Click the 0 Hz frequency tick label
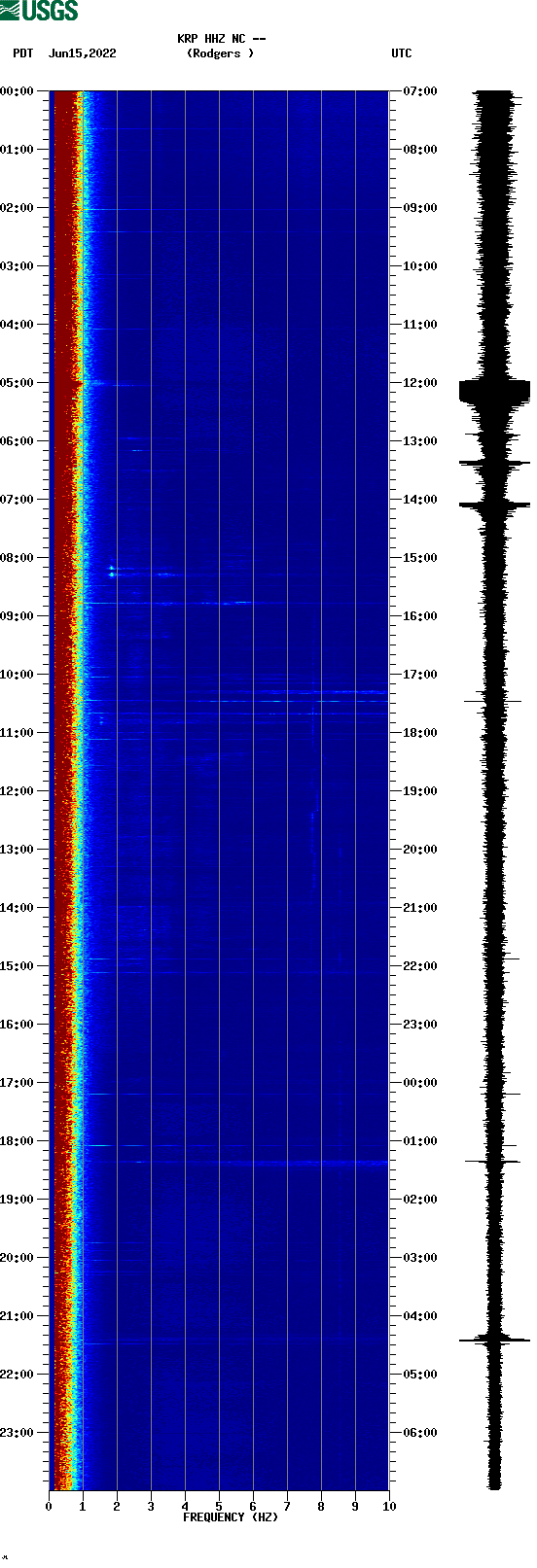 pyautogui.click(x=49, y=1507)
